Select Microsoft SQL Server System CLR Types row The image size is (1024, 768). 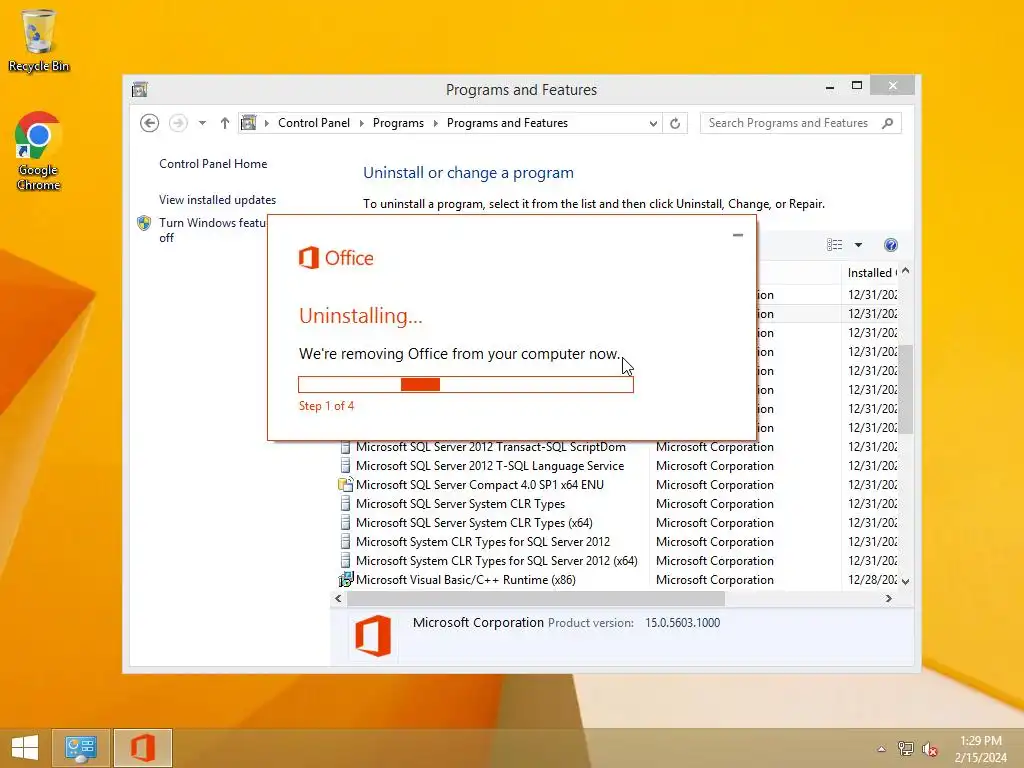460,504
